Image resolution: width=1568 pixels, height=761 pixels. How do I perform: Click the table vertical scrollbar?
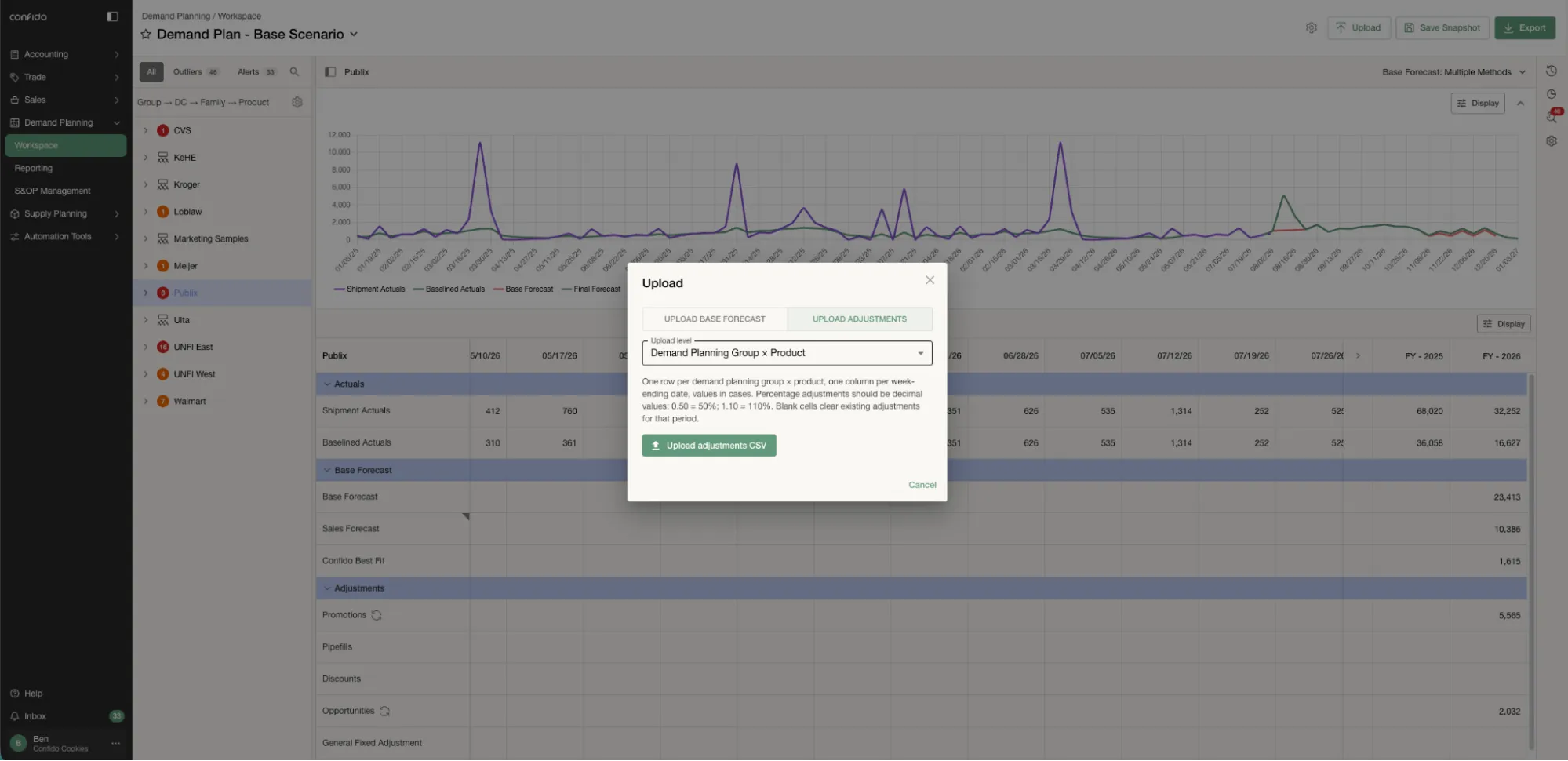tap(1531, 563)
